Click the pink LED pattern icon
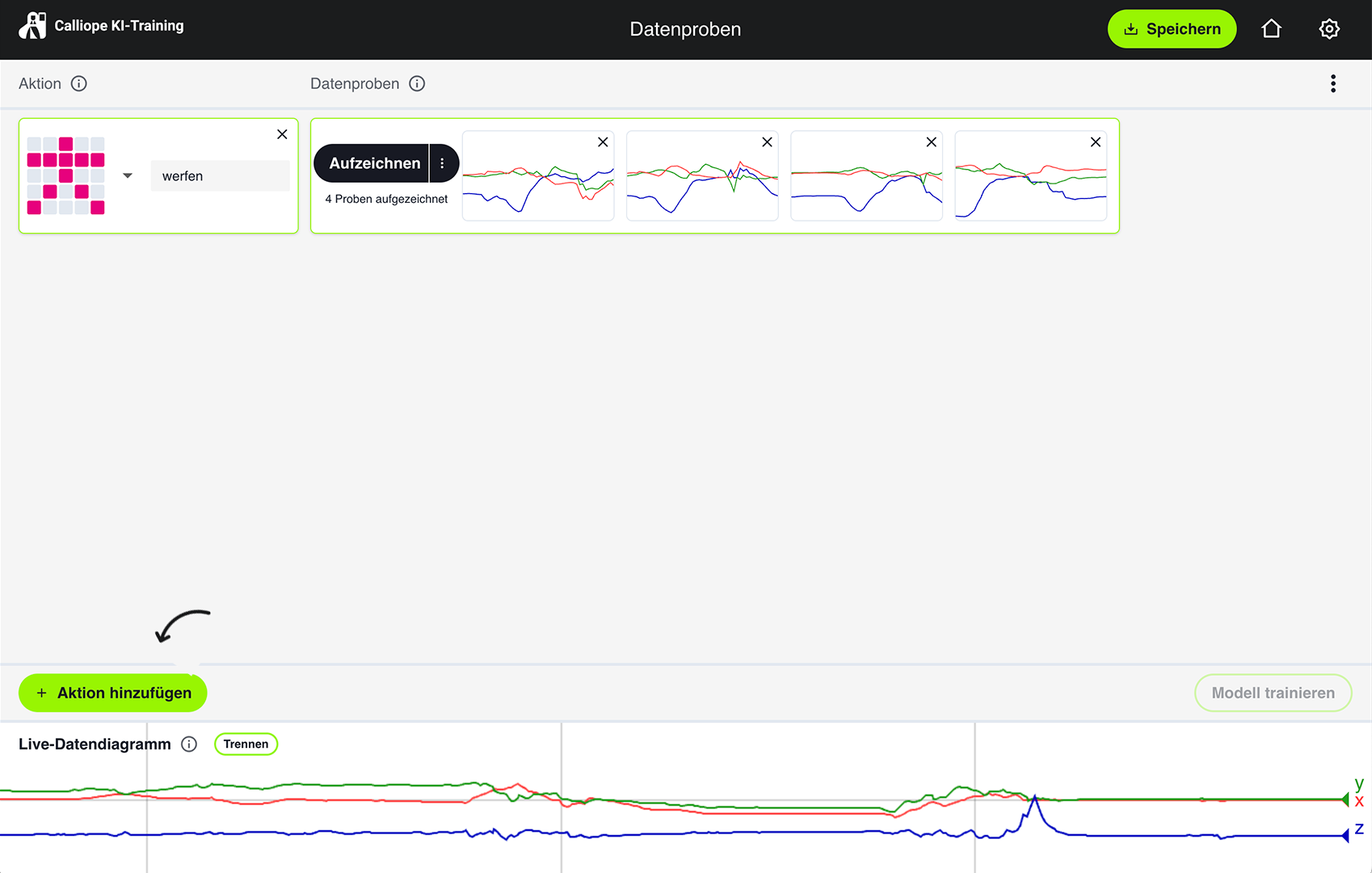The height and width of the screenshot is (873, 1372). point(65,175)
